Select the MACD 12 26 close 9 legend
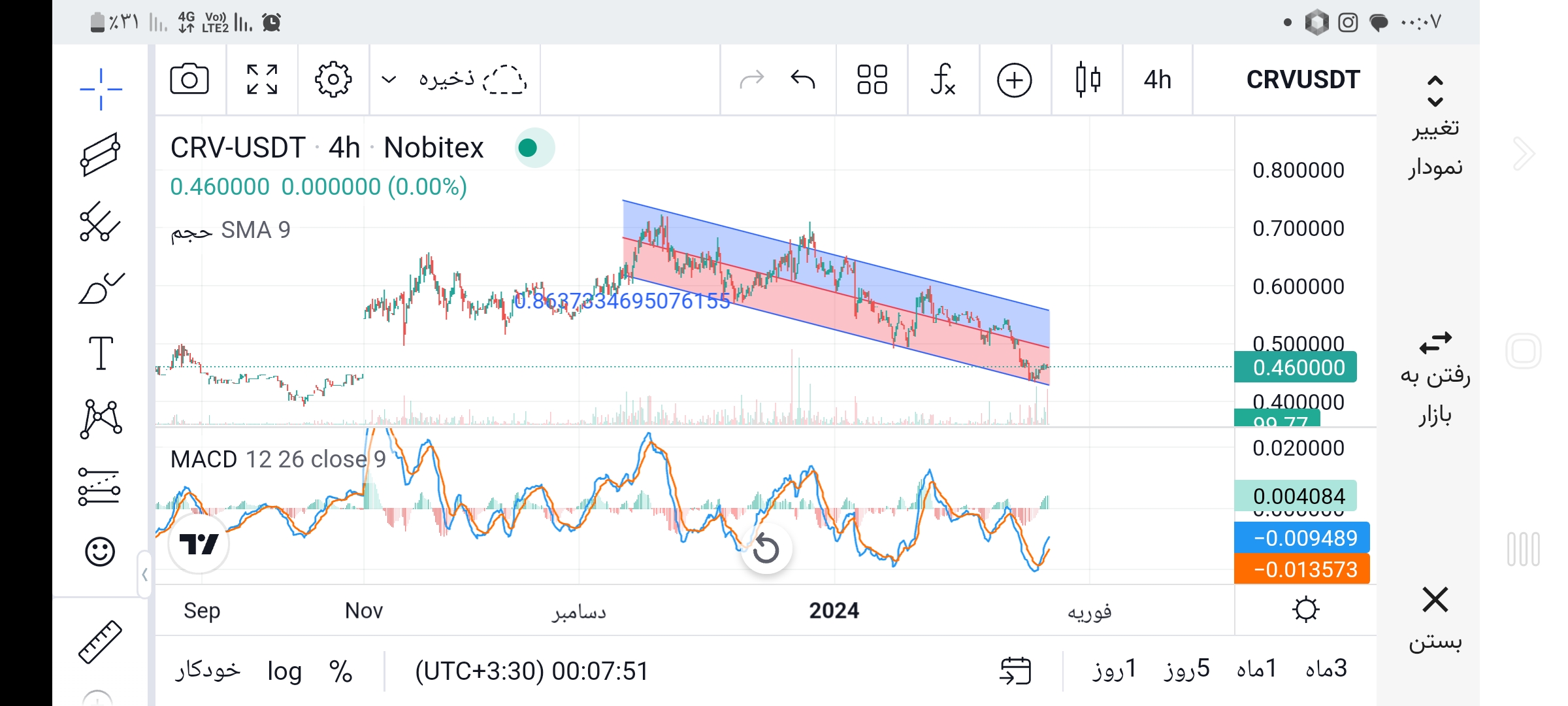Viewport: 1568px width, 706px height. click(x=278, y=460)
